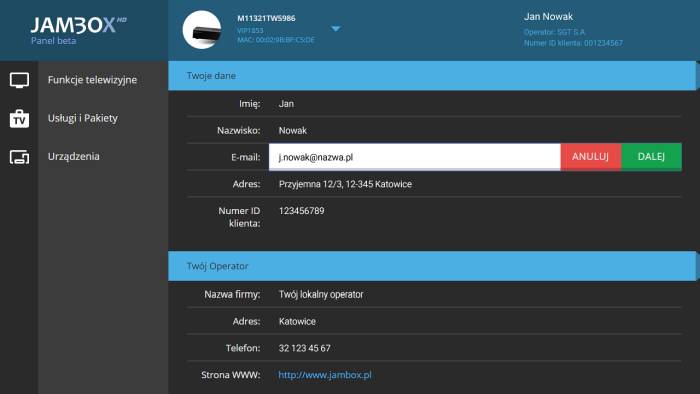
Task: Click the Twój Operator section header
Action: point(432,266)
